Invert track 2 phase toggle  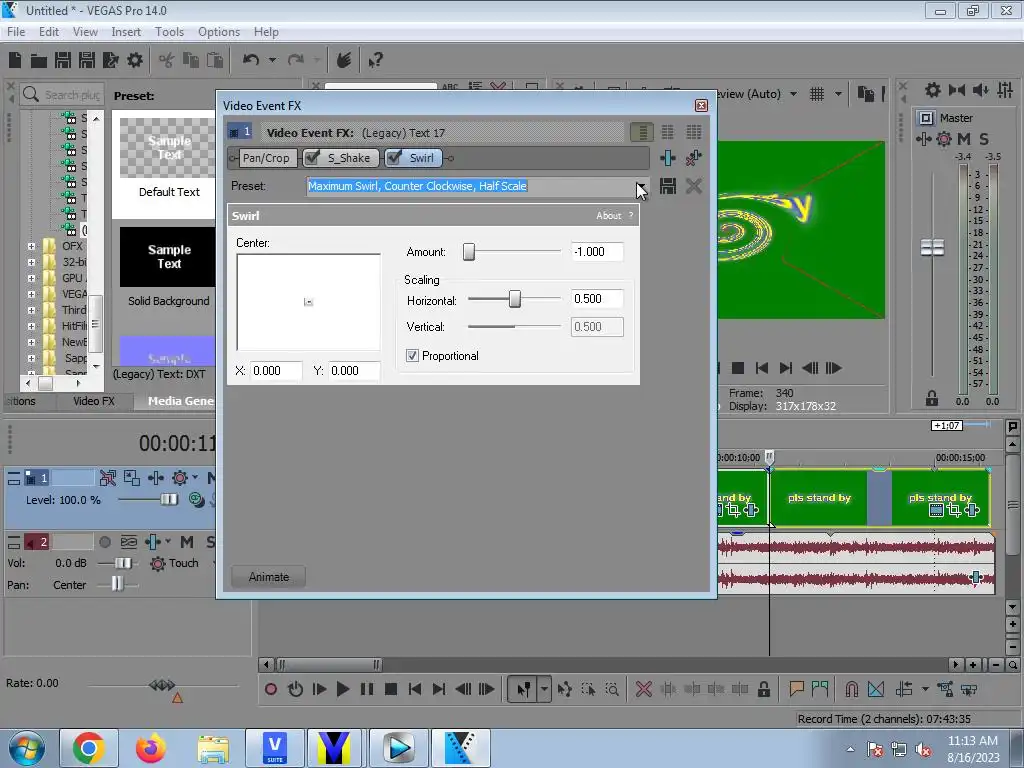pos(129,542)
